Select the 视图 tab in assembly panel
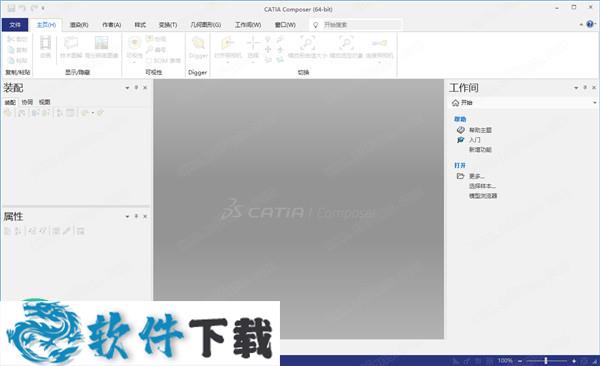The width and height of the screenshot is (600, 366). coord(44,102)
